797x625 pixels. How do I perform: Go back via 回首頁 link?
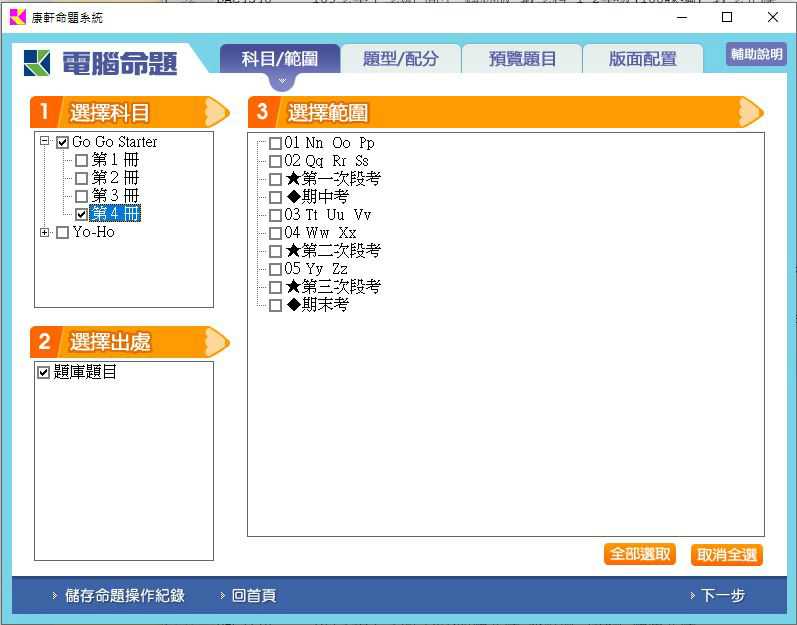(x=254, y=595)
